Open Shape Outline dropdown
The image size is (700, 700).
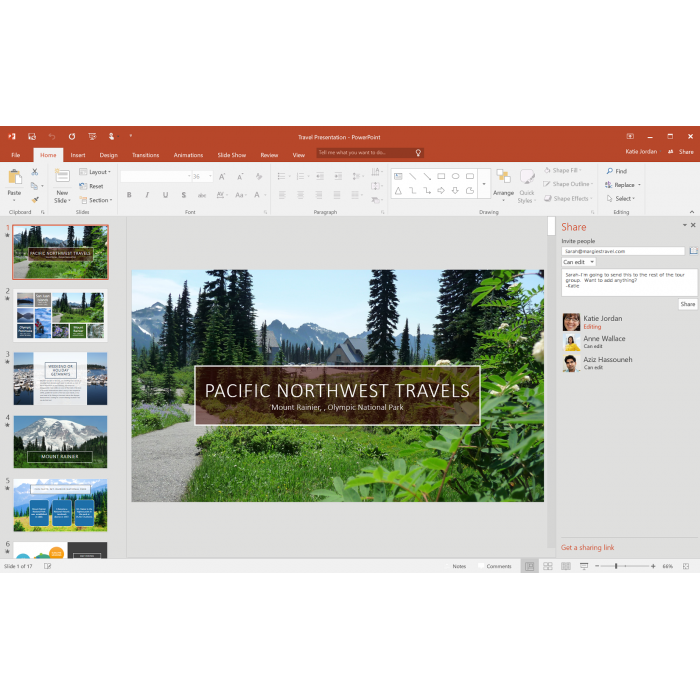pos(568,184)
